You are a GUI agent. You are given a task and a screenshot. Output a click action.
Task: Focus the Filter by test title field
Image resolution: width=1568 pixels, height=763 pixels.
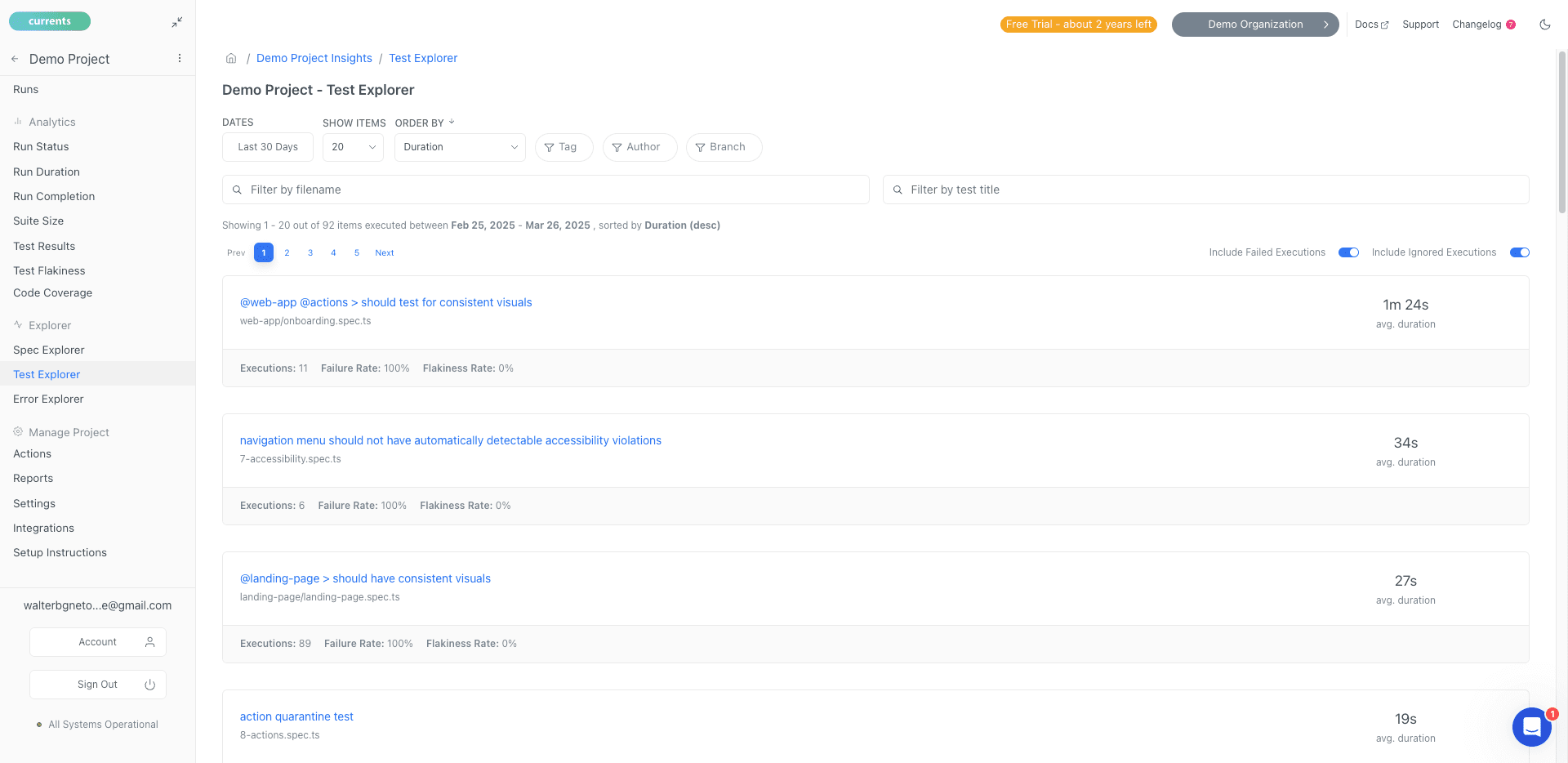pos(1206,190)
